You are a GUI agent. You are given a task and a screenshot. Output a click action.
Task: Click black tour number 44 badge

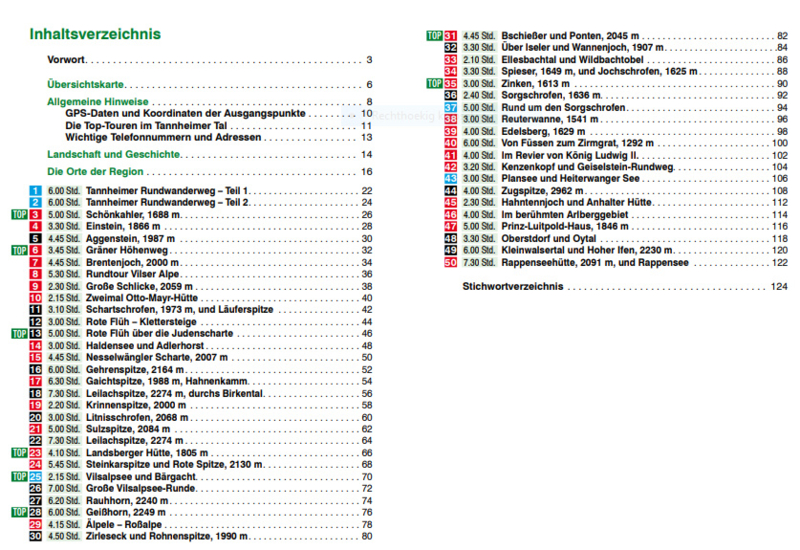point(451,191)
